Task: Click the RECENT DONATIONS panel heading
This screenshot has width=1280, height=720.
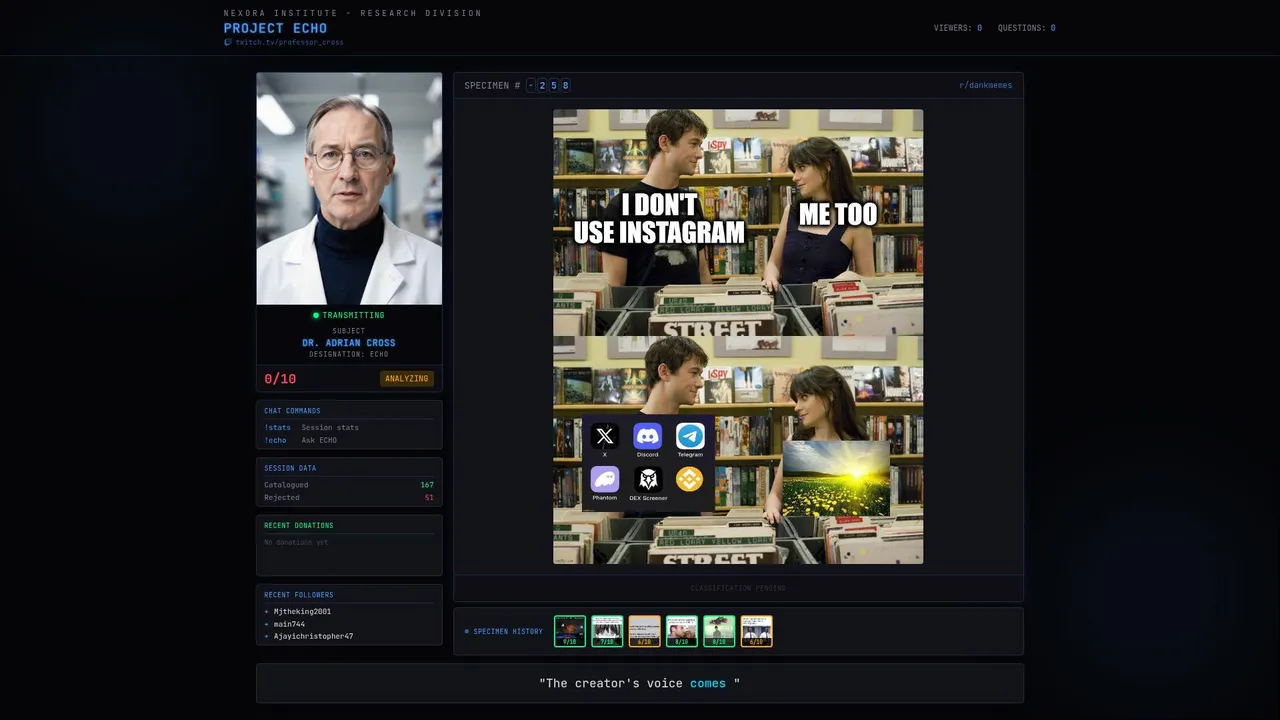Action: tap(299, 525)
